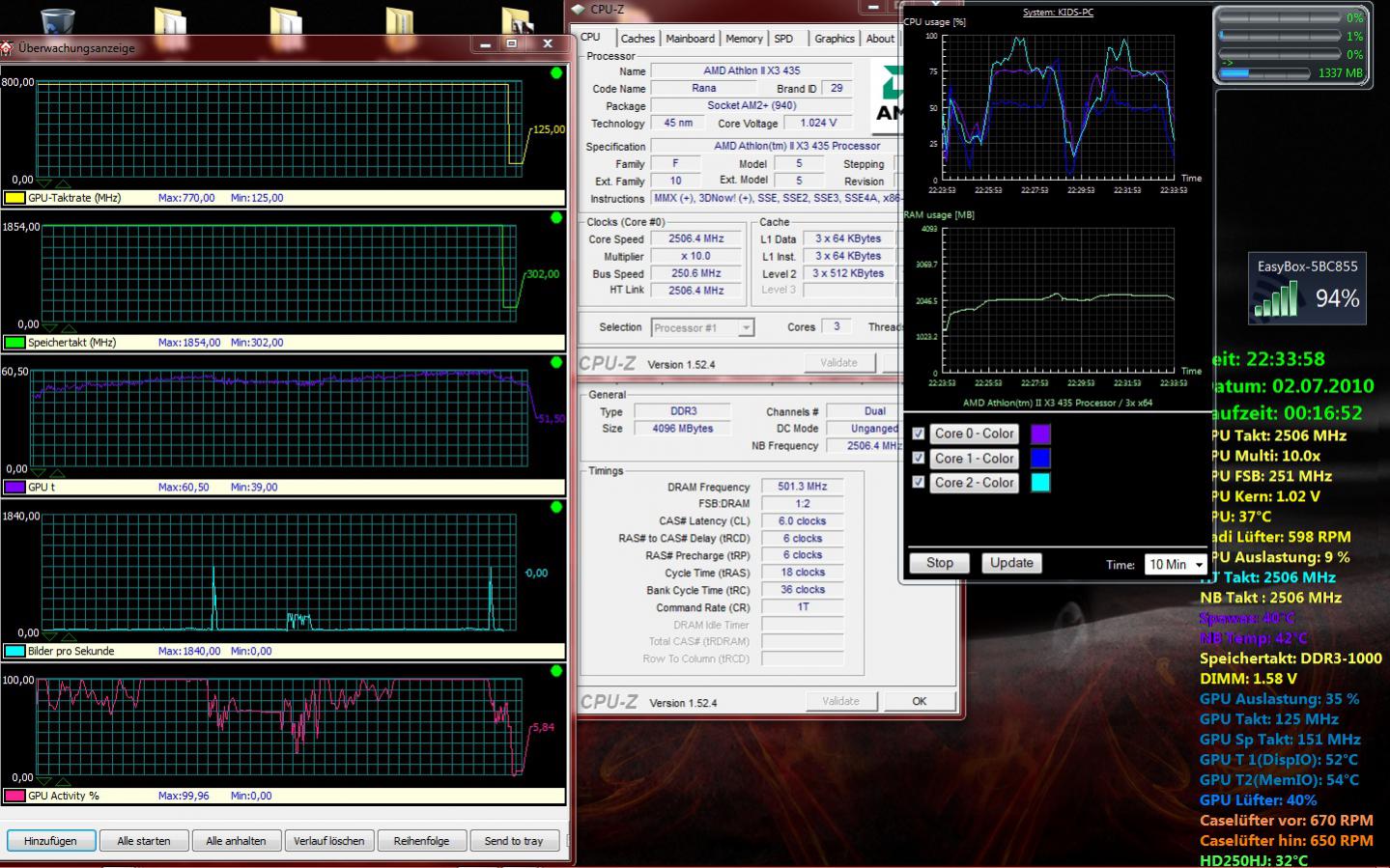Click the Überwachungsanzeige window title icon
Image resolution: width=1390 pixels, height=868 pixels.
click(x=7, y=47)
